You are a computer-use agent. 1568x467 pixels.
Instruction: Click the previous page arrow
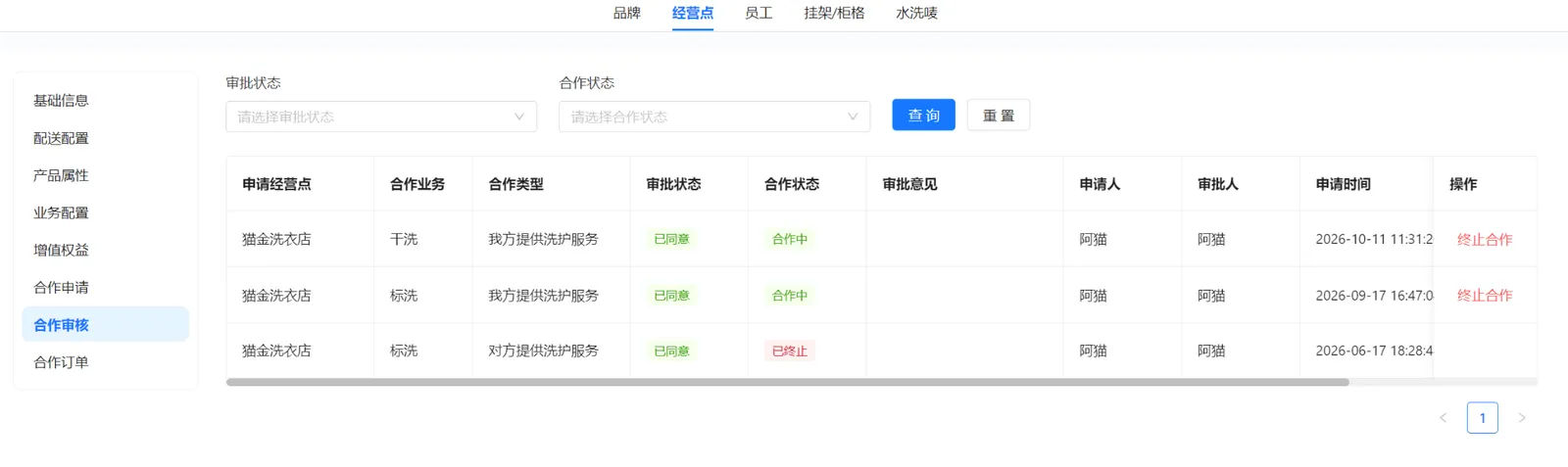[x=1443, y=418]
